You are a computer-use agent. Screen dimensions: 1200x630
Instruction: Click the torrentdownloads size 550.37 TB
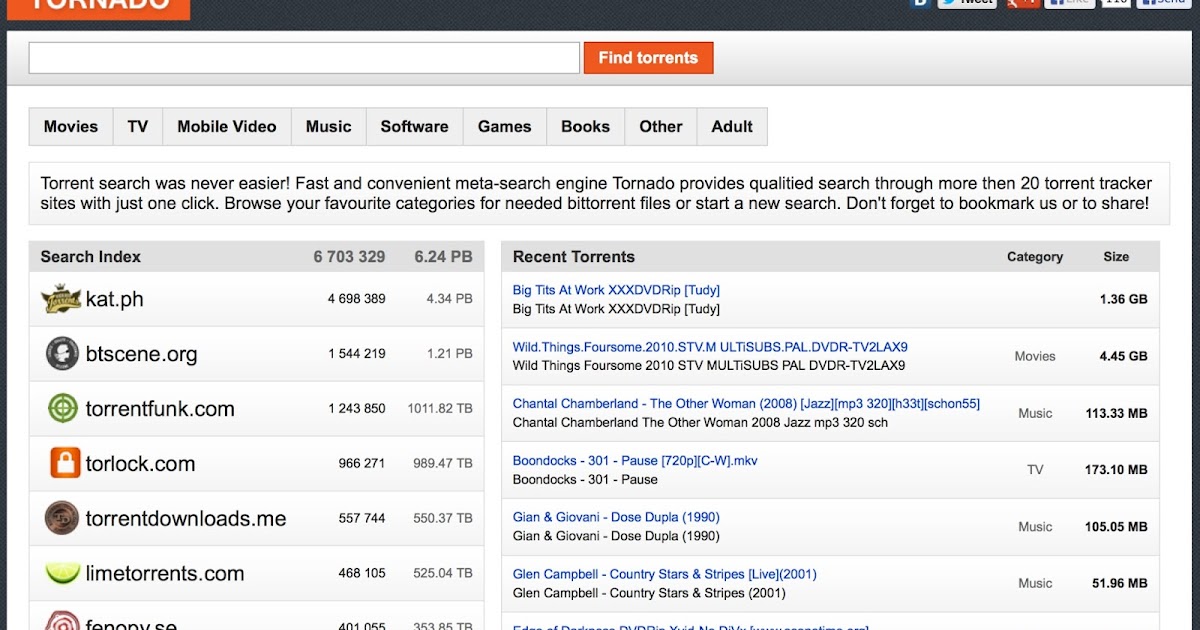coord(443,519)
